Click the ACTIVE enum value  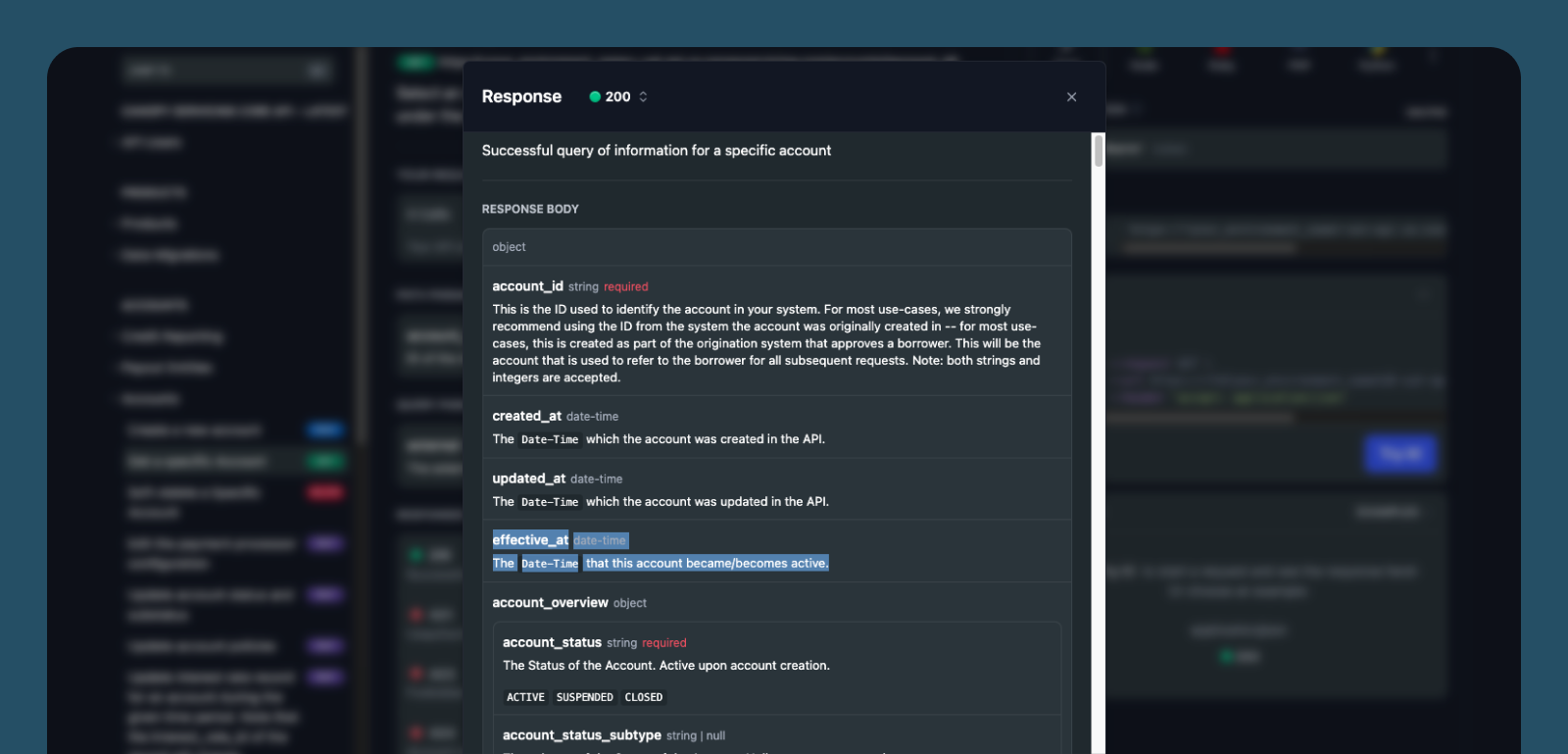(x=525, y=697)
